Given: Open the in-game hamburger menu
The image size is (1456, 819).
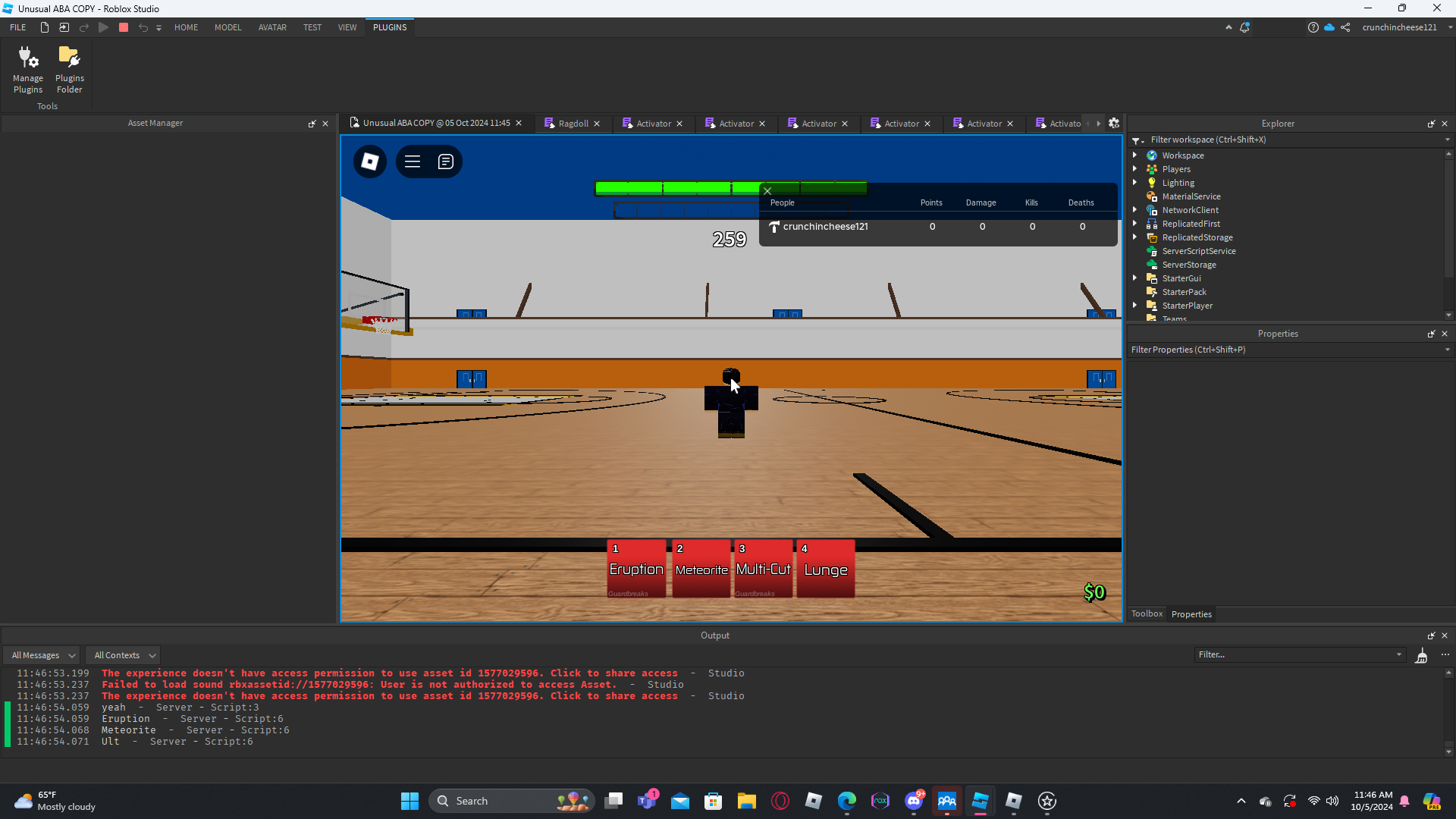Looking at the screenshot, I should tap(413, 162).
